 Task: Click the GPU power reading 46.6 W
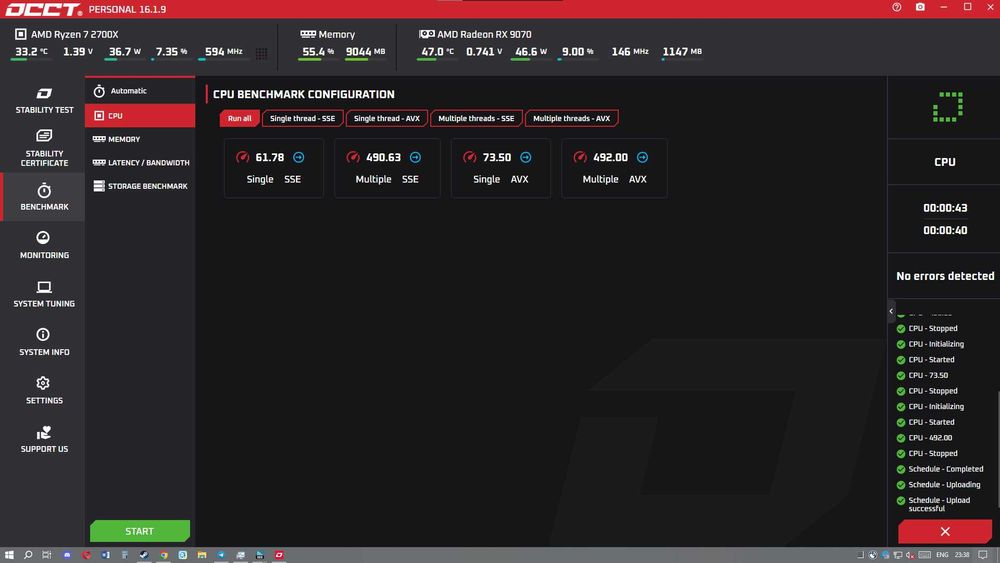tap(531, 52)
